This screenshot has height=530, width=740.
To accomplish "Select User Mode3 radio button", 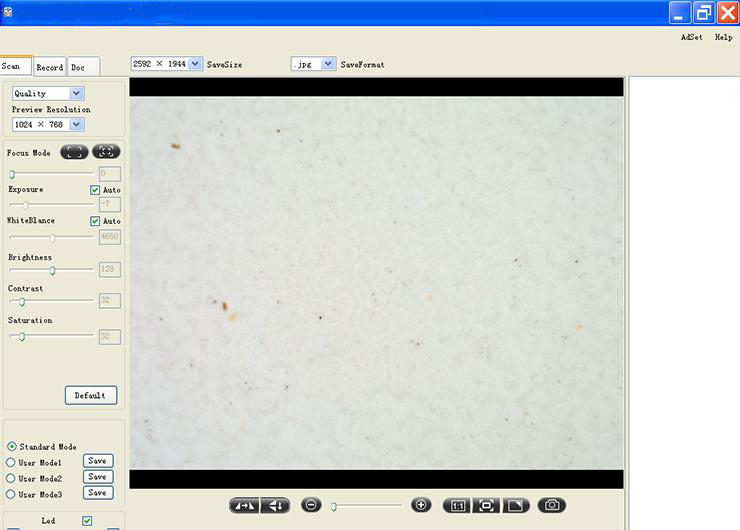I will [11, 495].
